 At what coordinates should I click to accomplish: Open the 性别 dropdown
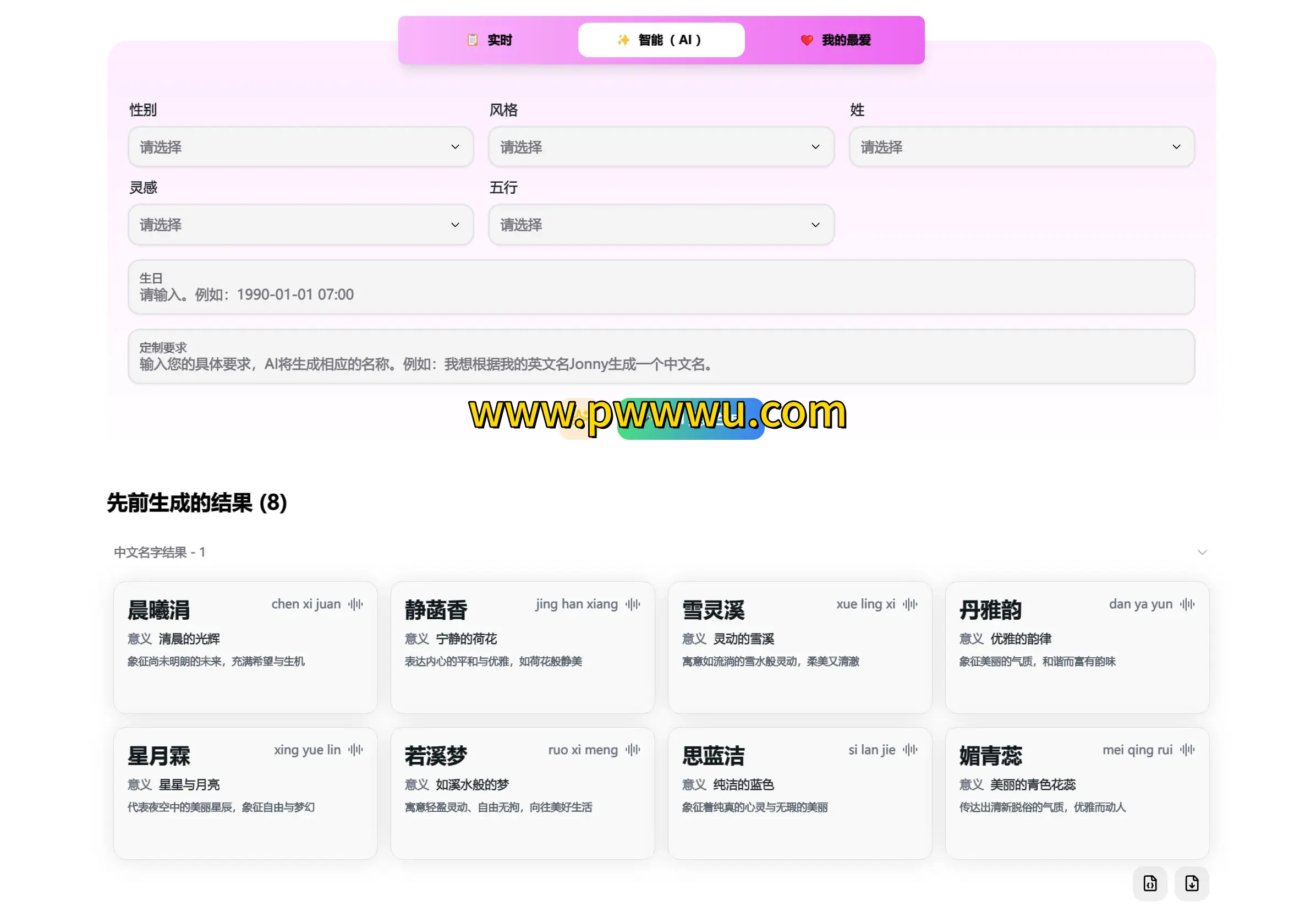(300, 147)
